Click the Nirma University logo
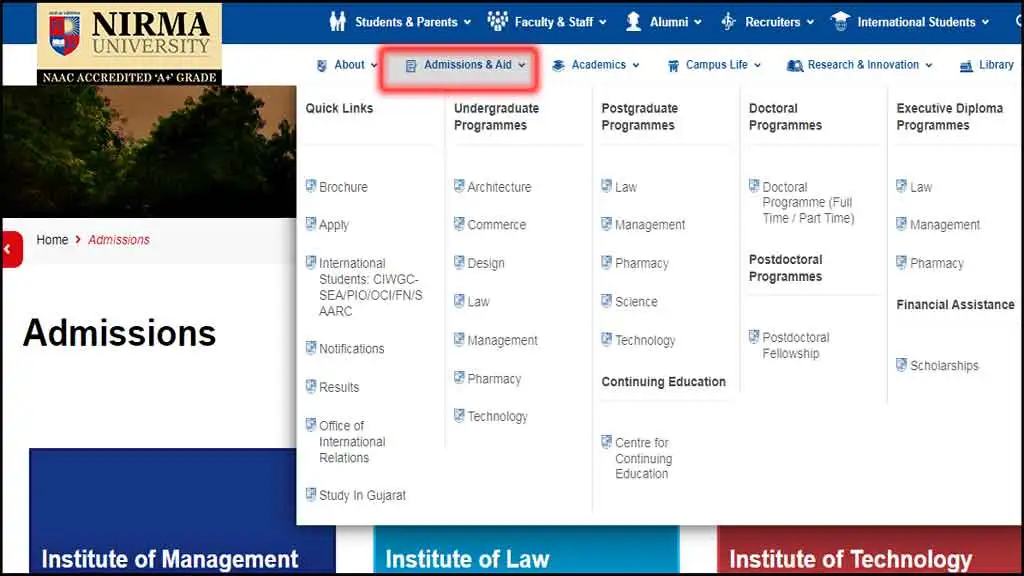1024x576 pixels. tap(129, 43)
